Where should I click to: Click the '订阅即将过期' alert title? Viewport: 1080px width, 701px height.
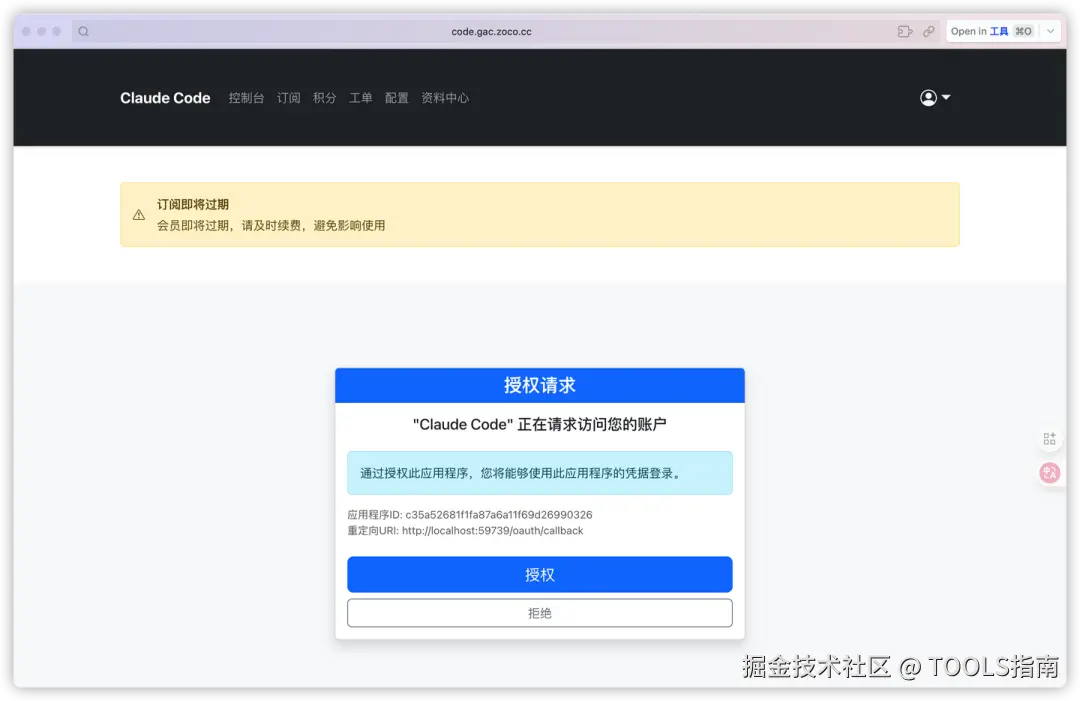[x=193, y=205]
